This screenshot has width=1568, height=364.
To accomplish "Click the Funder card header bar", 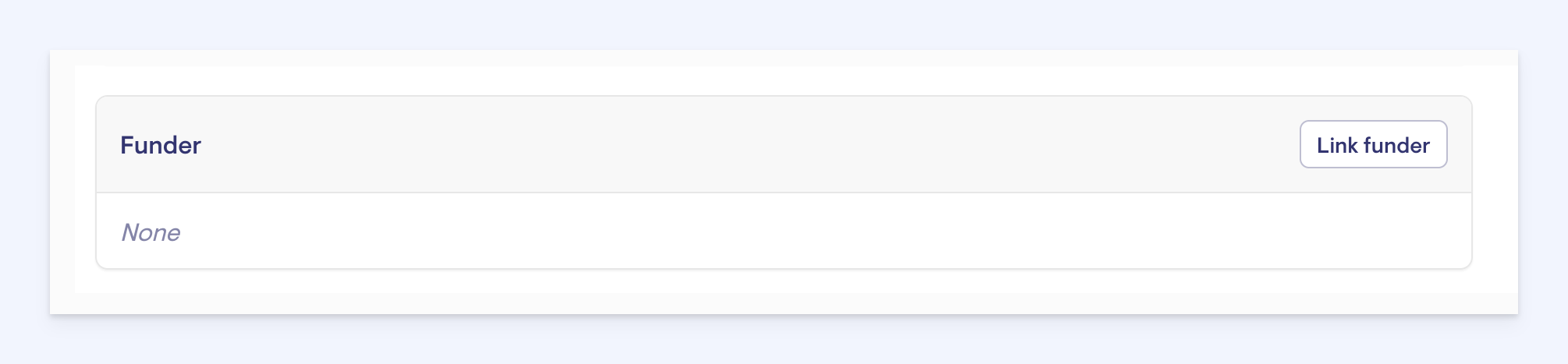I will [702, 144].
